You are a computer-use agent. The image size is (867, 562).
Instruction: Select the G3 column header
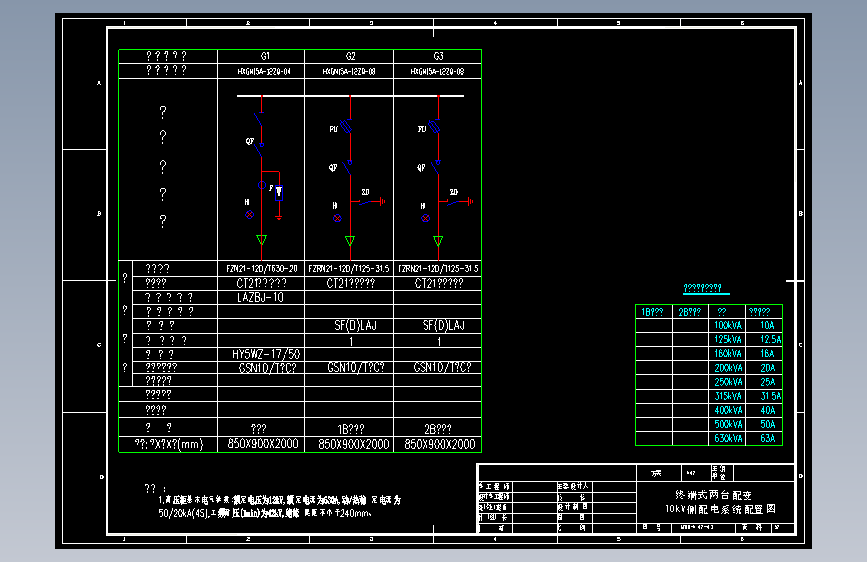438,56
